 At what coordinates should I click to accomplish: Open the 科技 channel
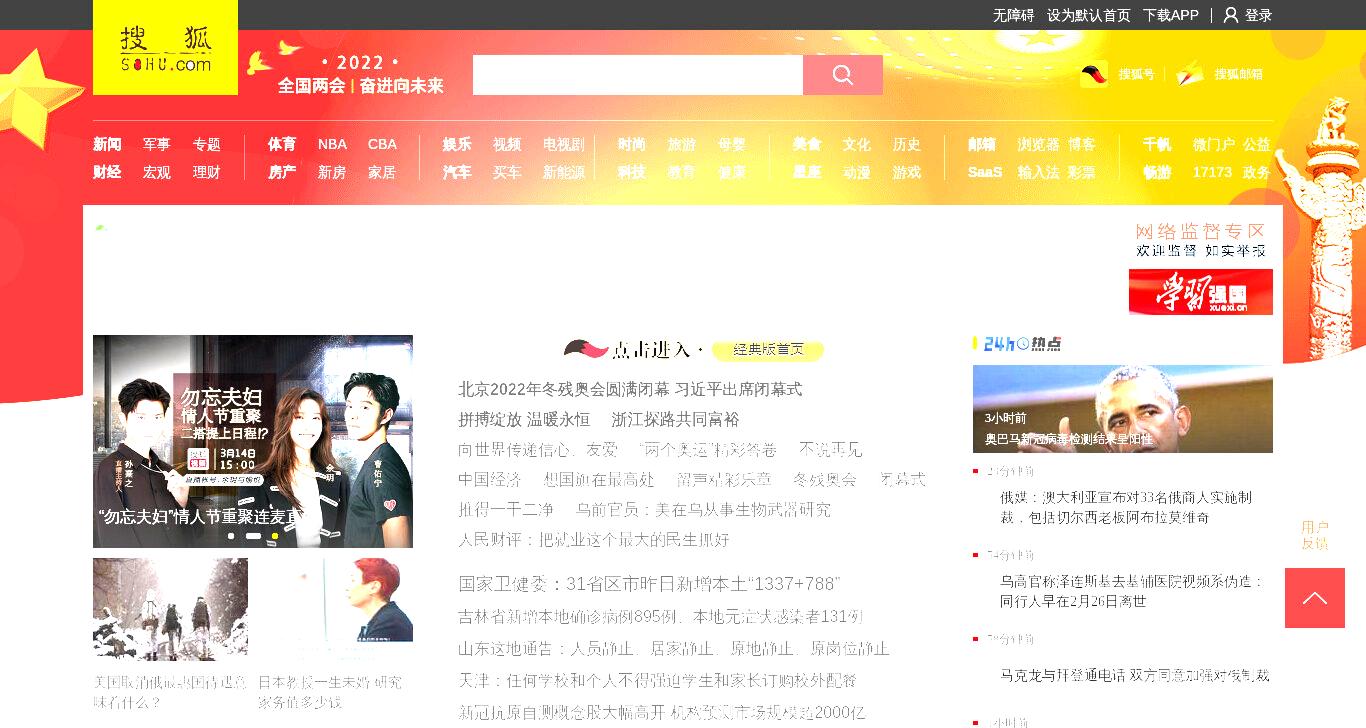(x=632, y=172)
